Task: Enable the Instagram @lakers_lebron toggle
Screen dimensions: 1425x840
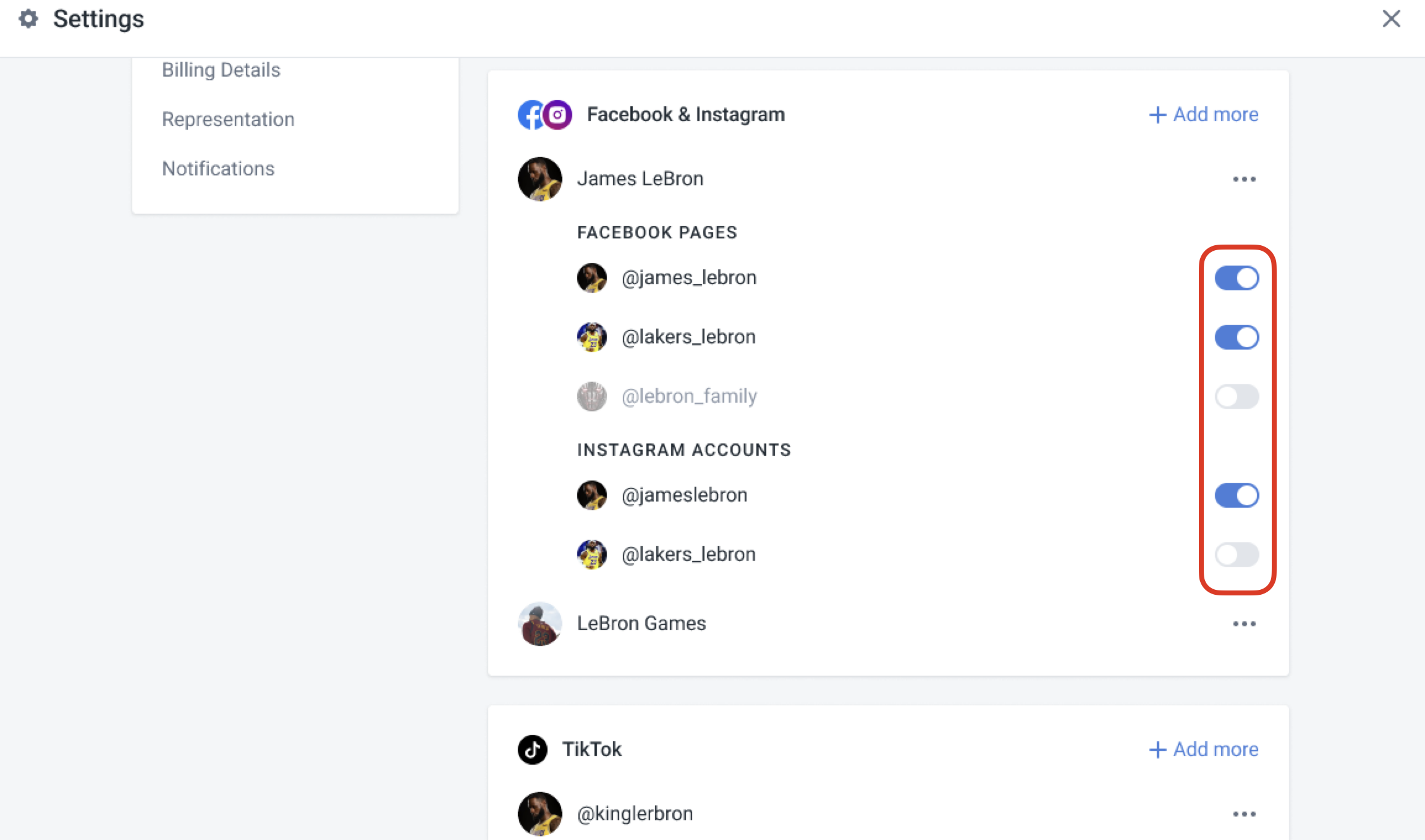Action: click(1237, 555)
